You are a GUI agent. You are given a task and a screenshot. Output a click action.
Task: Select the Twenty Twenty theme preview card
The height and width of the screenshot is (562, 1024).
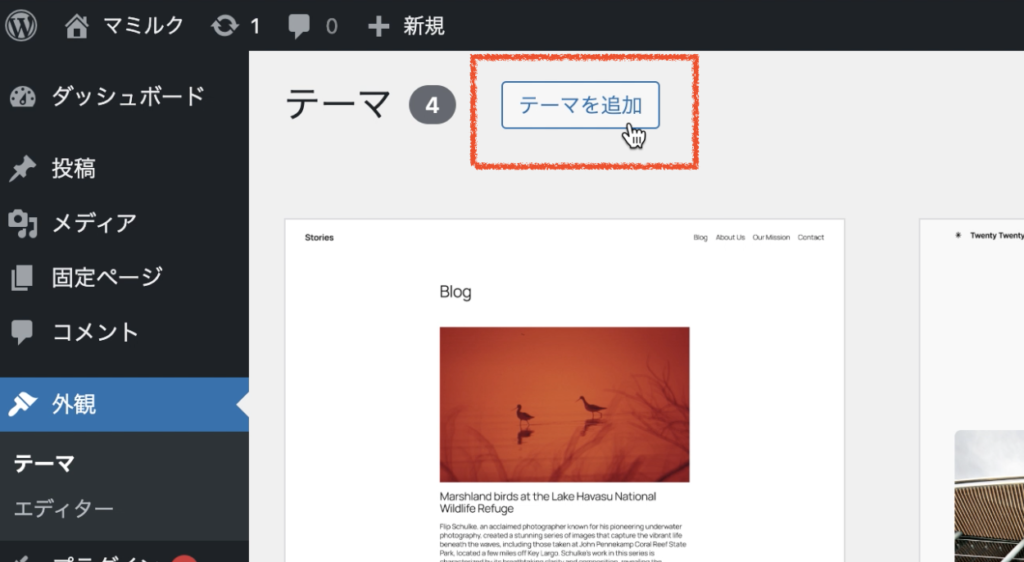[971, 390]
